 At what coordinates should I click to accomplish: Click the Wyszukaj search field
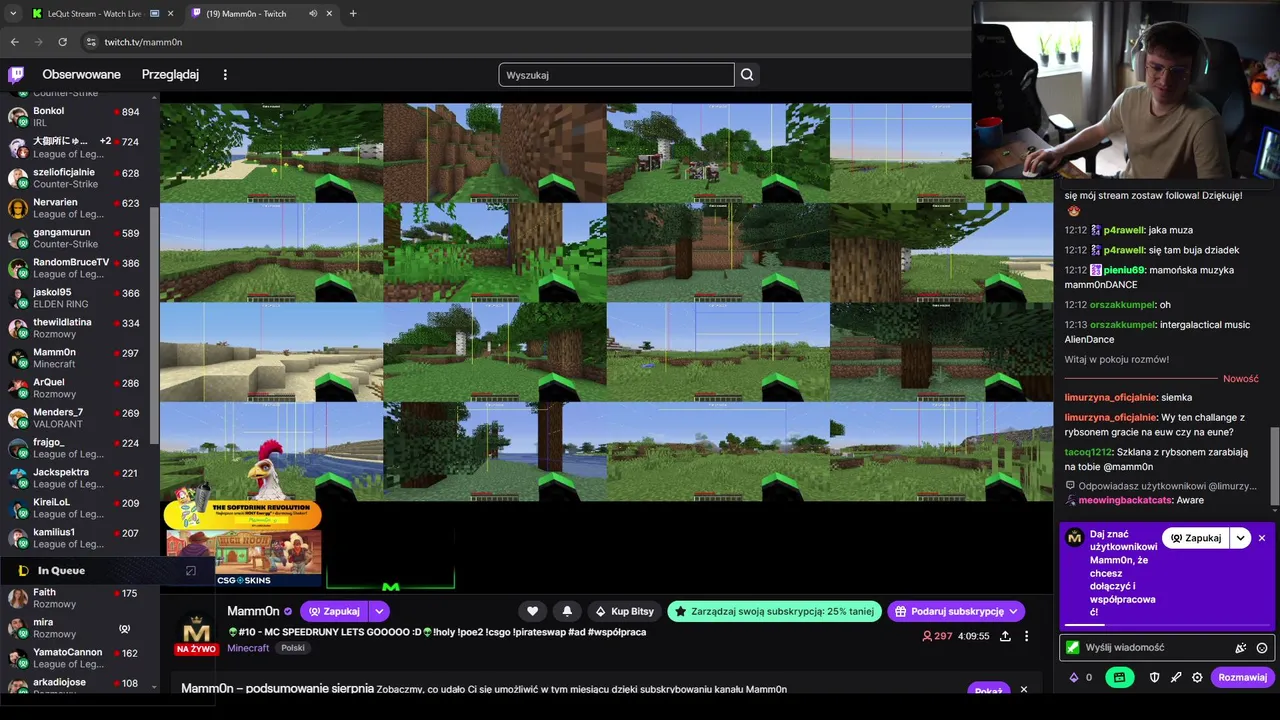pos(616,75)
